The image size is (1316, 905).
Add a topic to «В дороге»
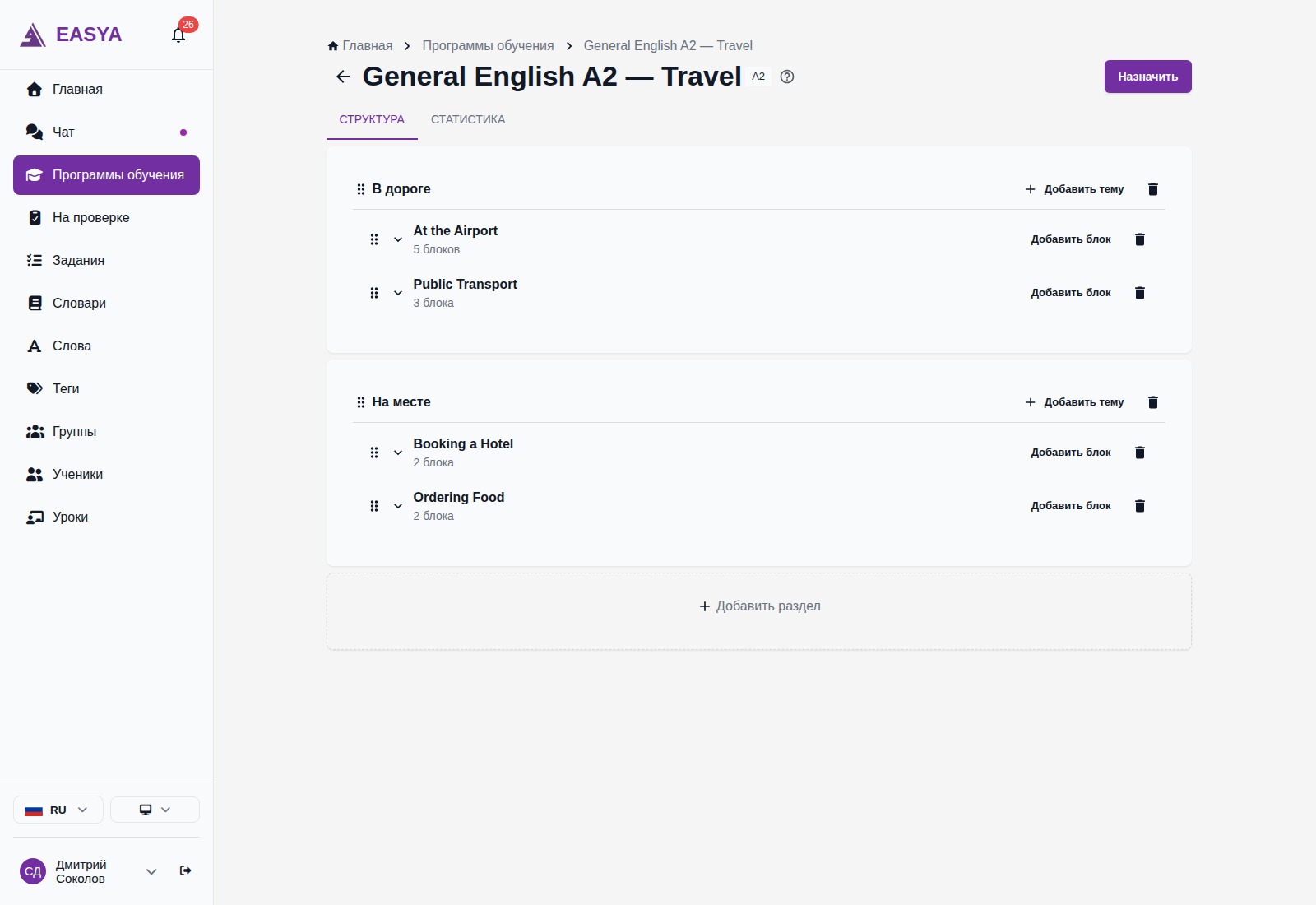(x=1074, y=189)
